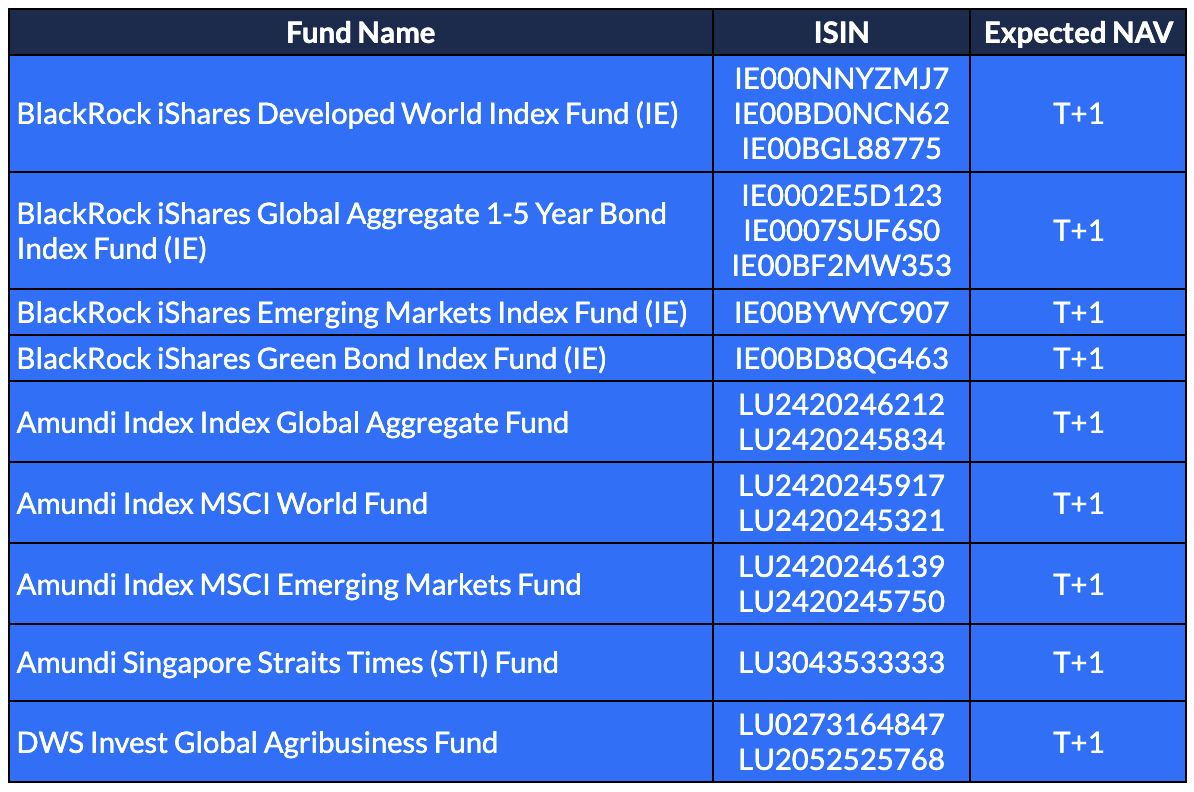Click the ISIN column header

pyautogui.click(x=841, y=33)
